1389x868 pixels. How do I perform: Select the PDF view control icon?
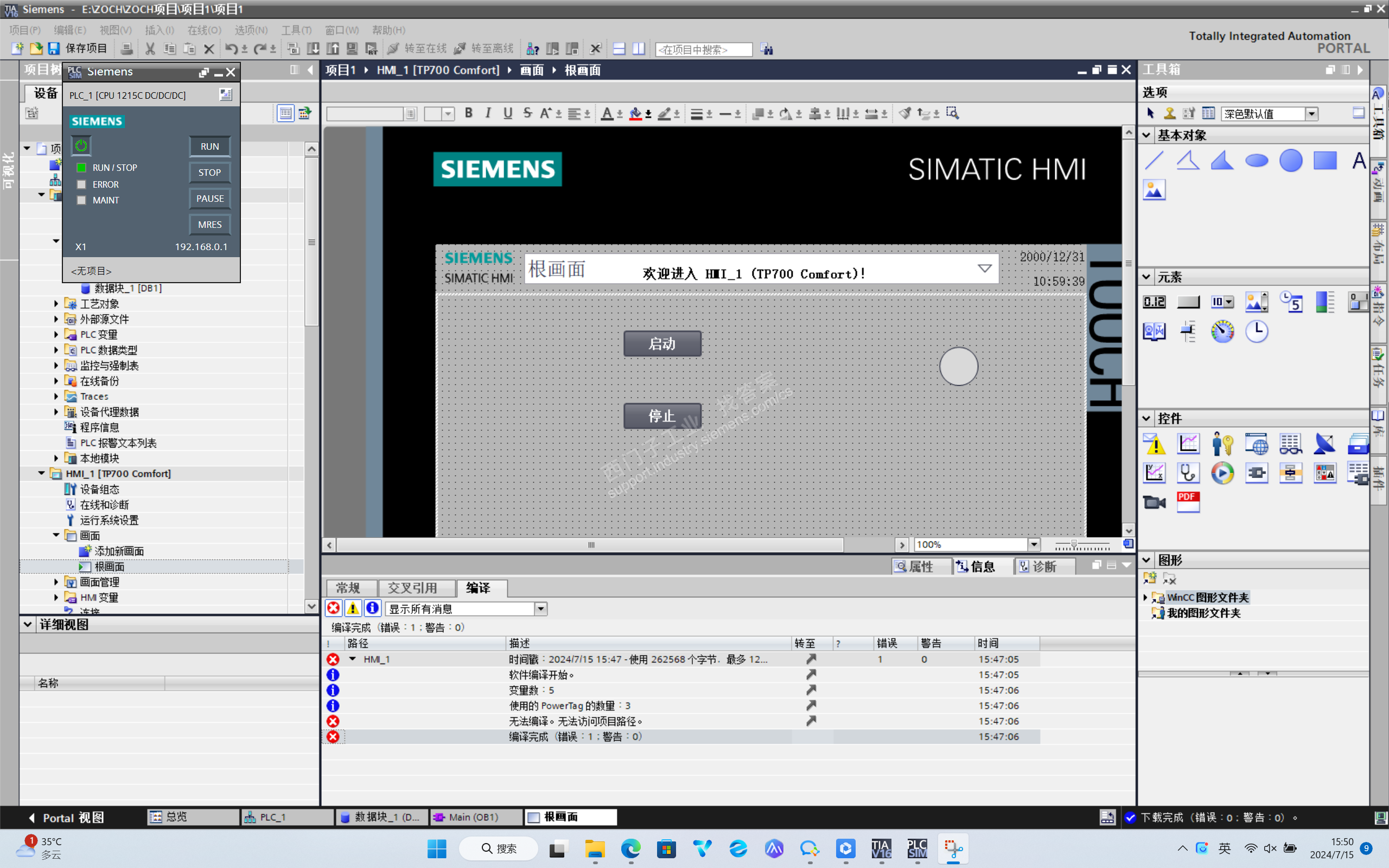click(x=1188, y=502)
